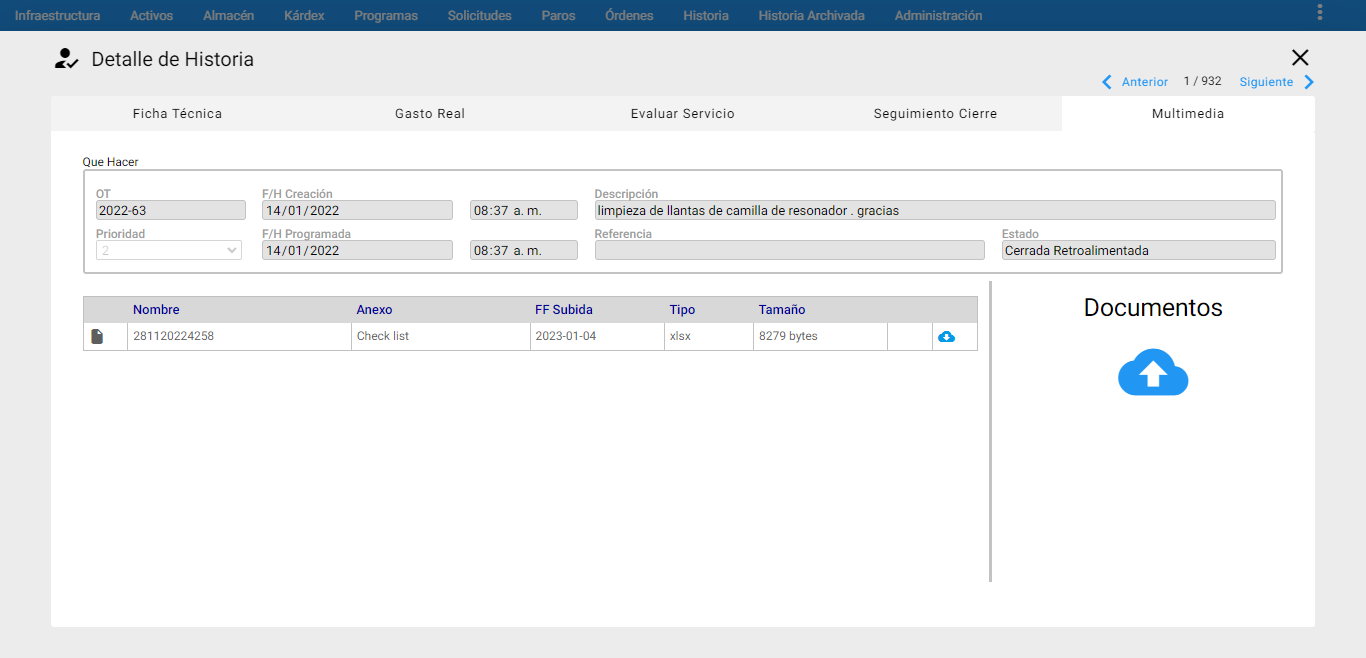This screenshot has height=658, width=1366.
Task: Click the F/H Creación time field
Action: 524,211
